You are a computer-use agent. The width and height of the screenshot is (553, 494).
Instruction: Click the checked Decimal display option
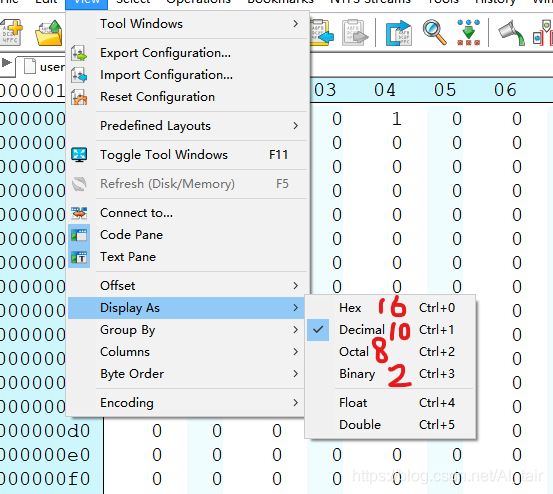[x=391, y=330]
